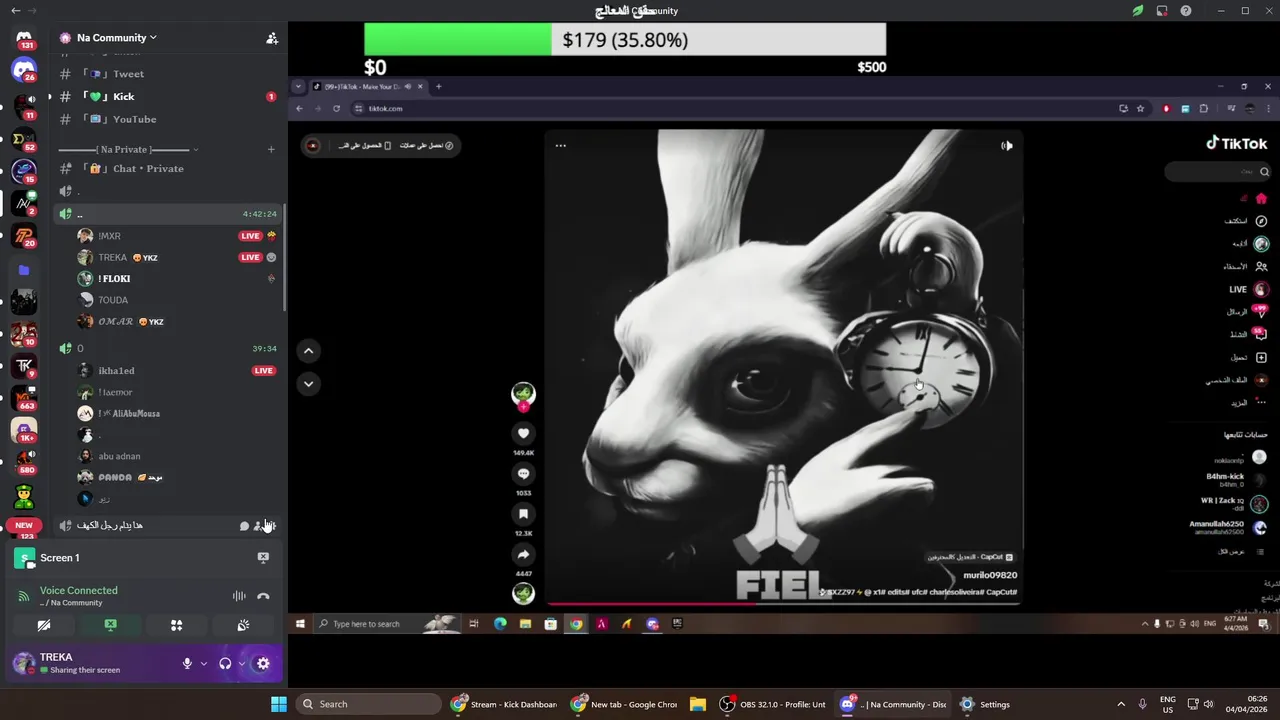The width and height of the screenshot is (1280, 720).
Task: Open Windows Start button on taskbar
Action: pos(279,704)
